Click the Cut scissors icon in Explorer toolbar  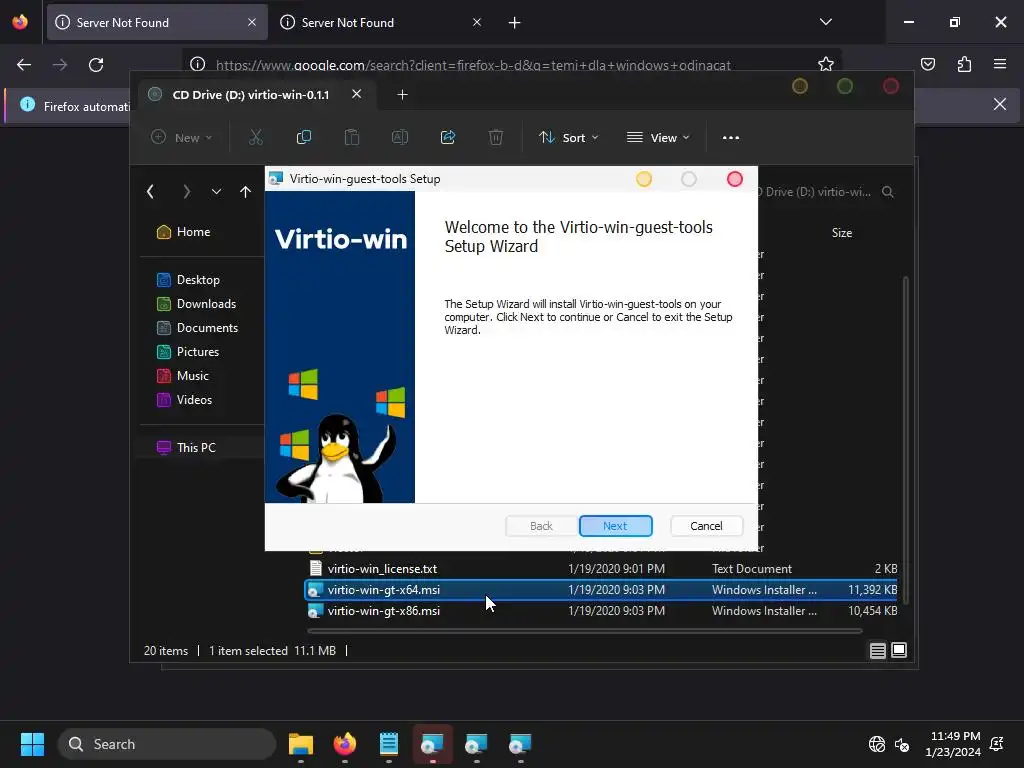tap(255, 137)
